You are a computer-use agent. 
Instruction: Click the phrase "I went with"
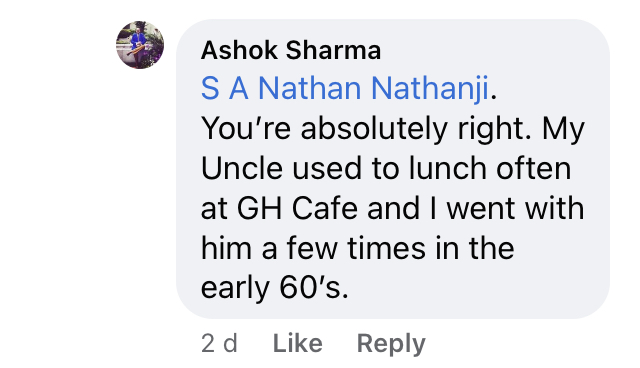point(507,208)
